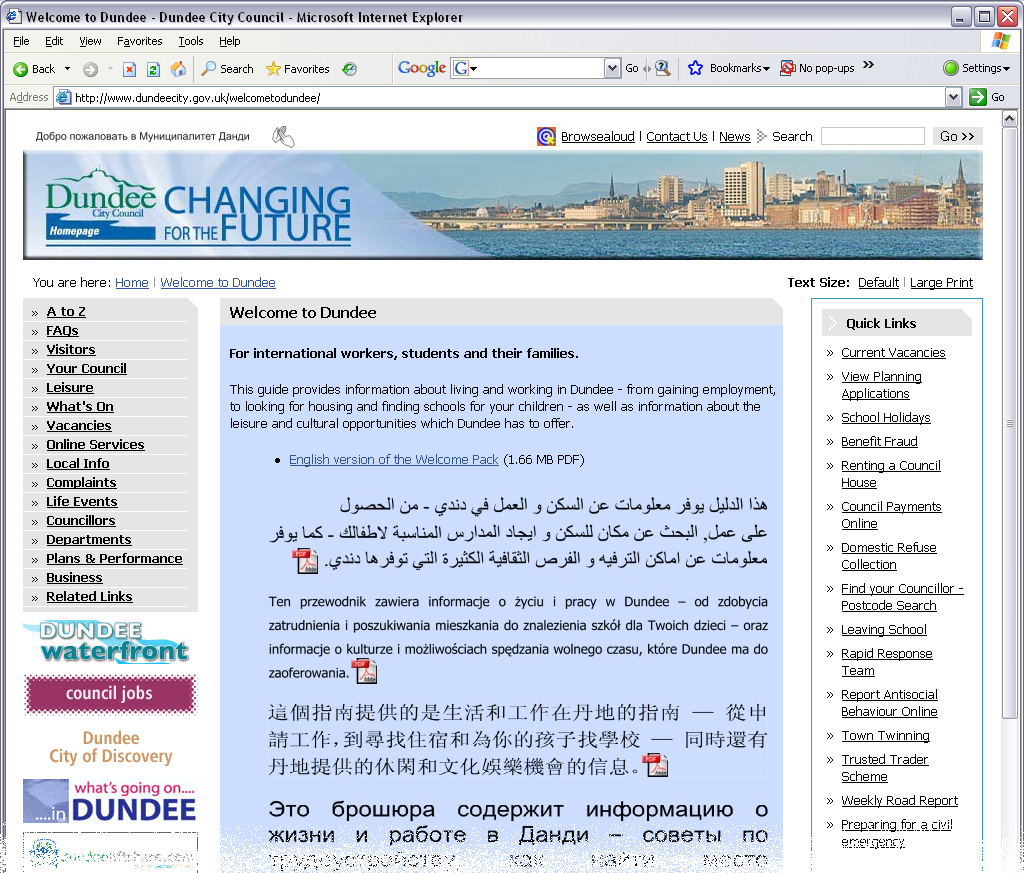Open the Weekly Road Report link
This screenshot has width=1024, height=873.
click(x=899, y=801)
